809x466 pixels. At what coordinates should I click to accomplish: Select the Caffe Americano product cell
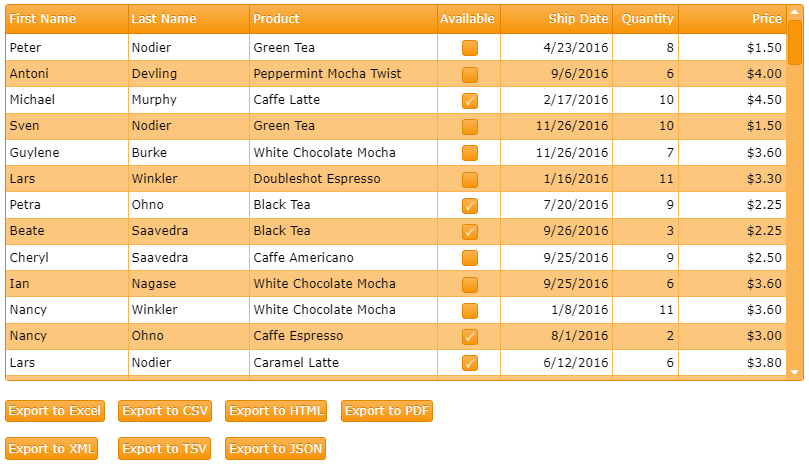point(344,258)
